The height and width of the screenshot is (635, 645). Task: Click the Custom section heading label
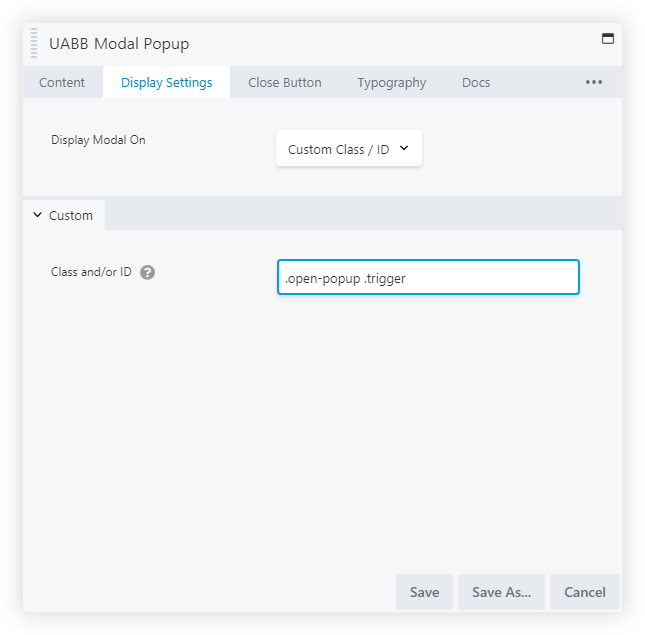coord(71,215)
